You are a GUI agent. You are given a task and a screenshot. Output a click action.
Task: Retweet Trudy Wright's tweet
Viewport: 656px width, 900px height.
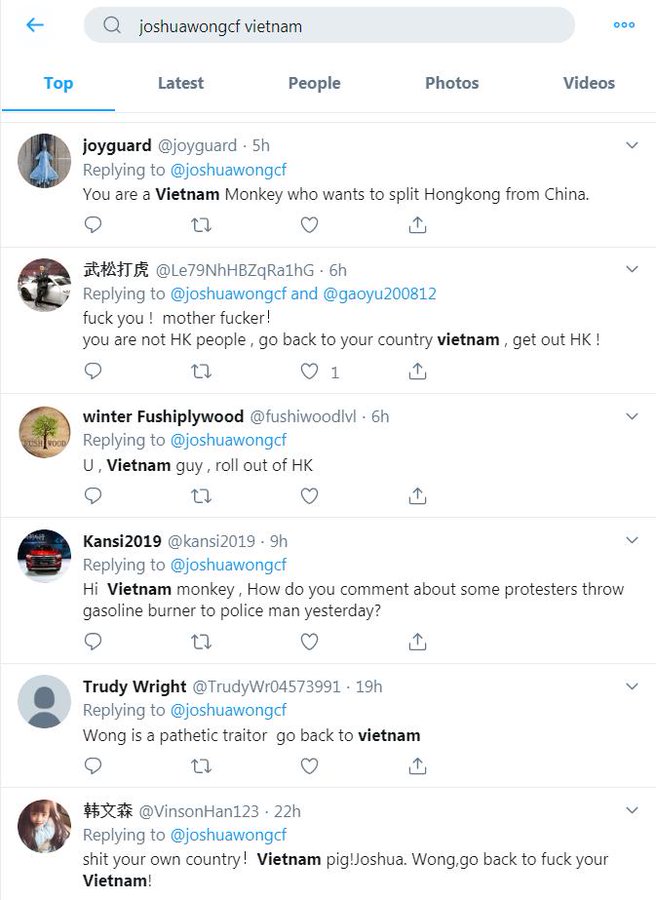click(x=201, y=766)
